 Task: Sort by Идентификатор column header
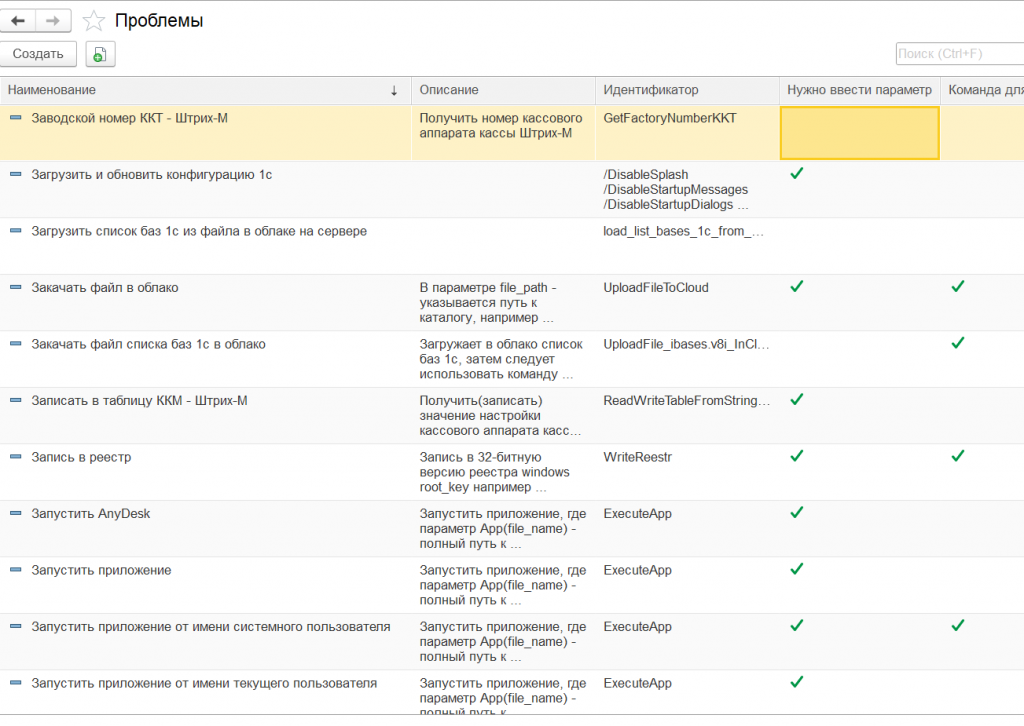[x=650, y=90]
